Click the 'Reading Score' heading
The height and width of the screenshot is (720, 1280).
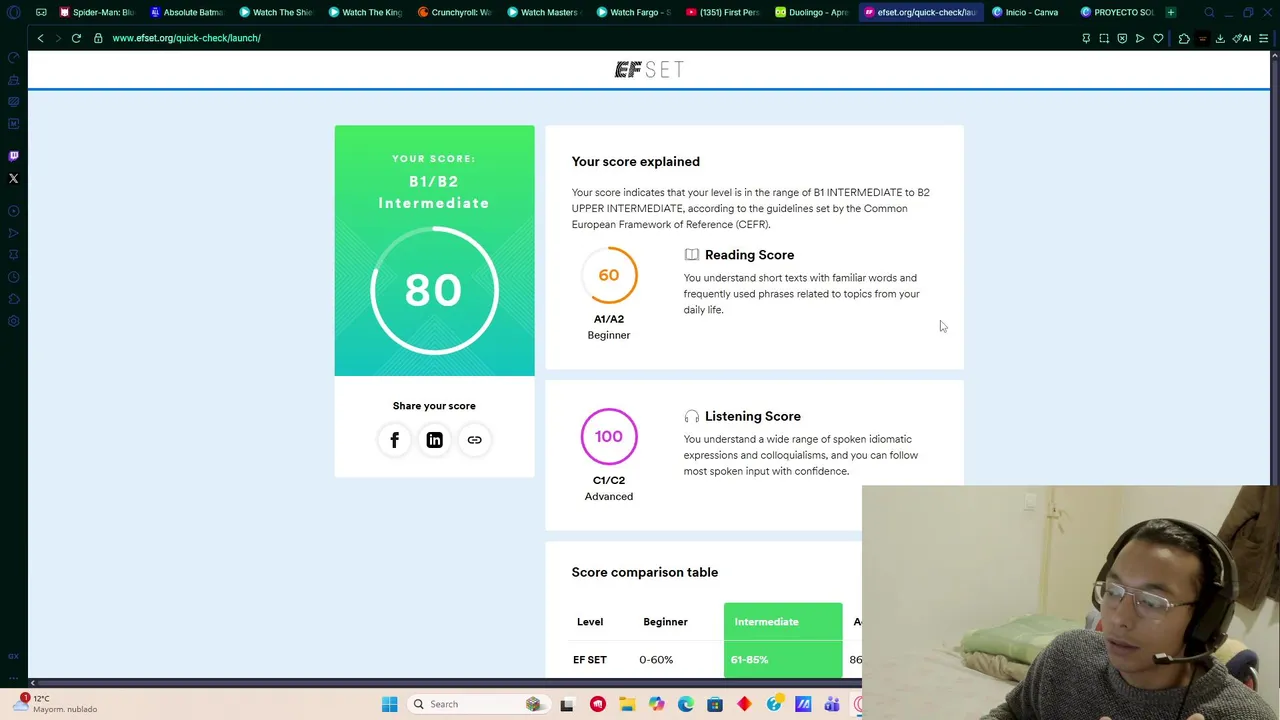tap(749, 255)
